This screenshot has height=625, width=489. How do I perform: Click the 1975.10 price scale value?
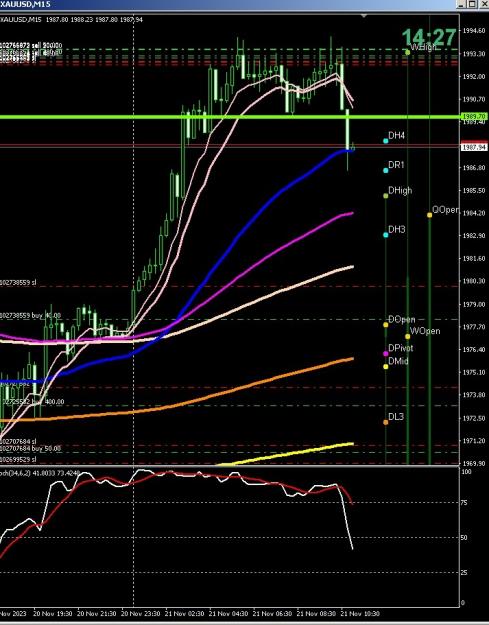(474, 372)
